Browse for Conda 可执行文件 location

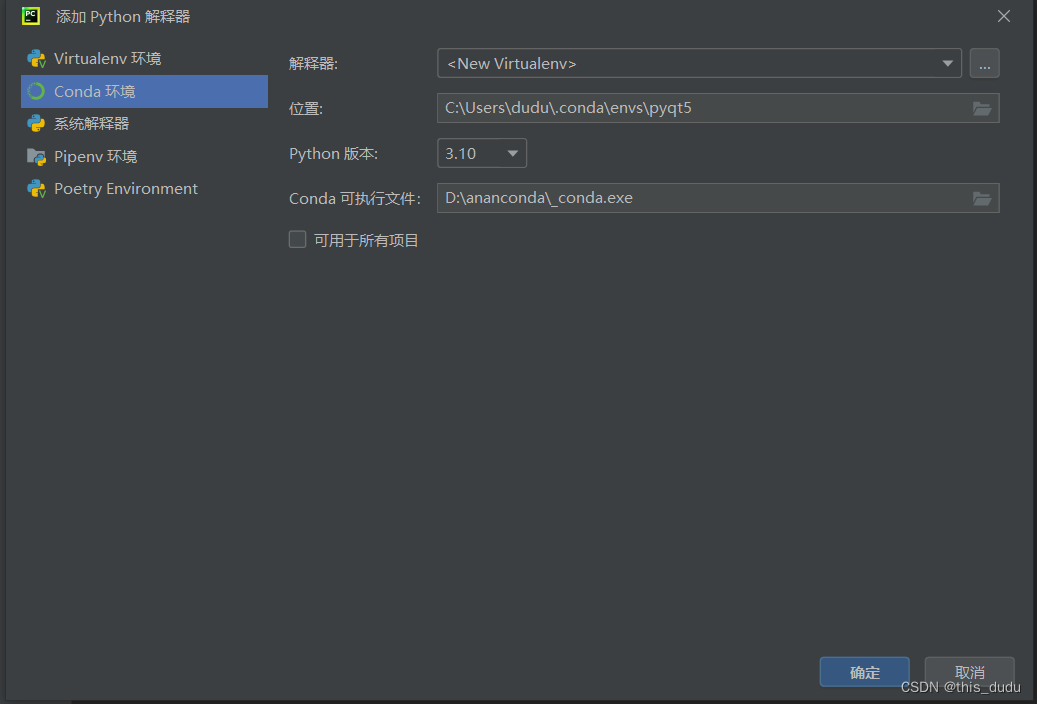(982, 198)
